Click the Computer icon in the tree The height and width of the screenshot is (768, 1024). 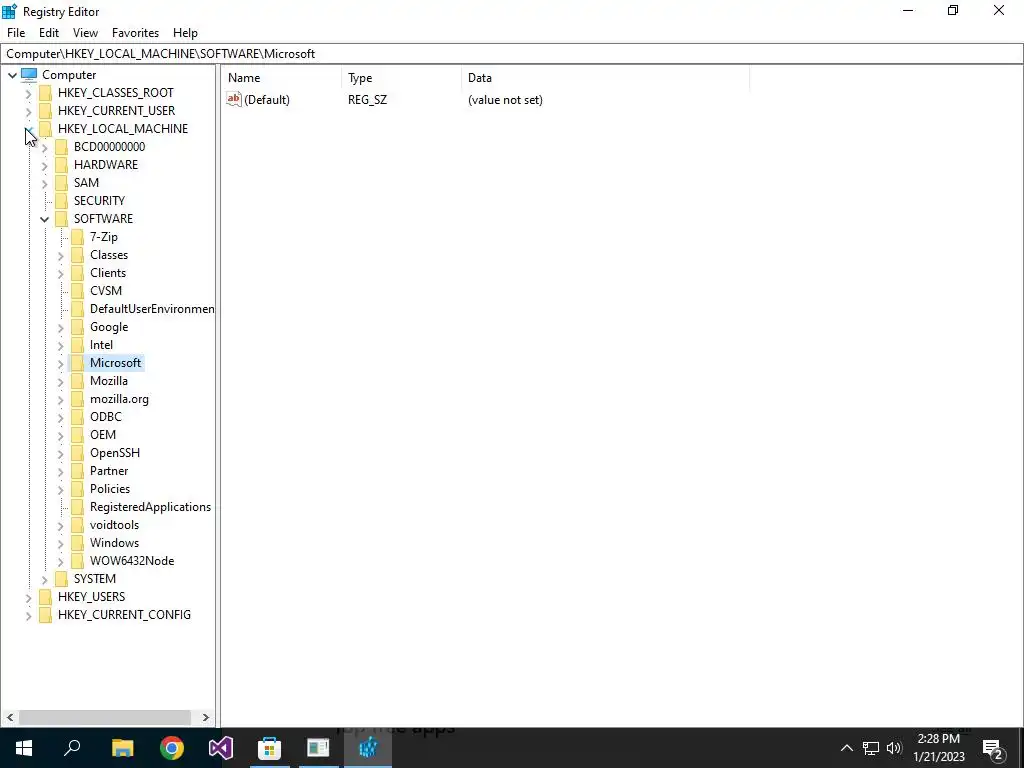tap(29, 74)
